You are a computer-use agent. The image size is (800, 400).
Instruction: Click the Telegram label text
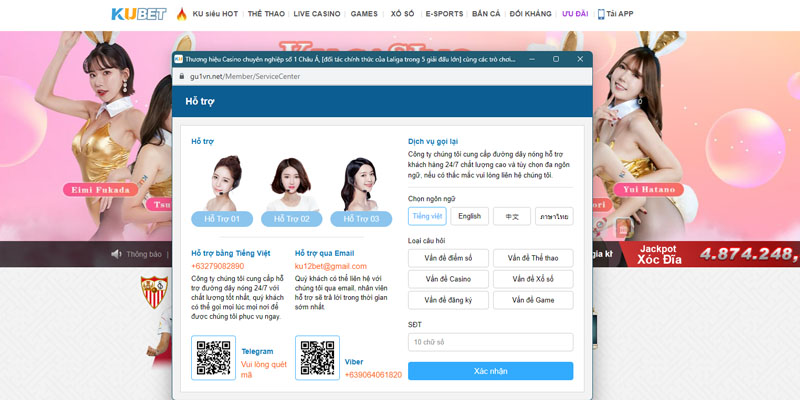click(x=258, y=352)
